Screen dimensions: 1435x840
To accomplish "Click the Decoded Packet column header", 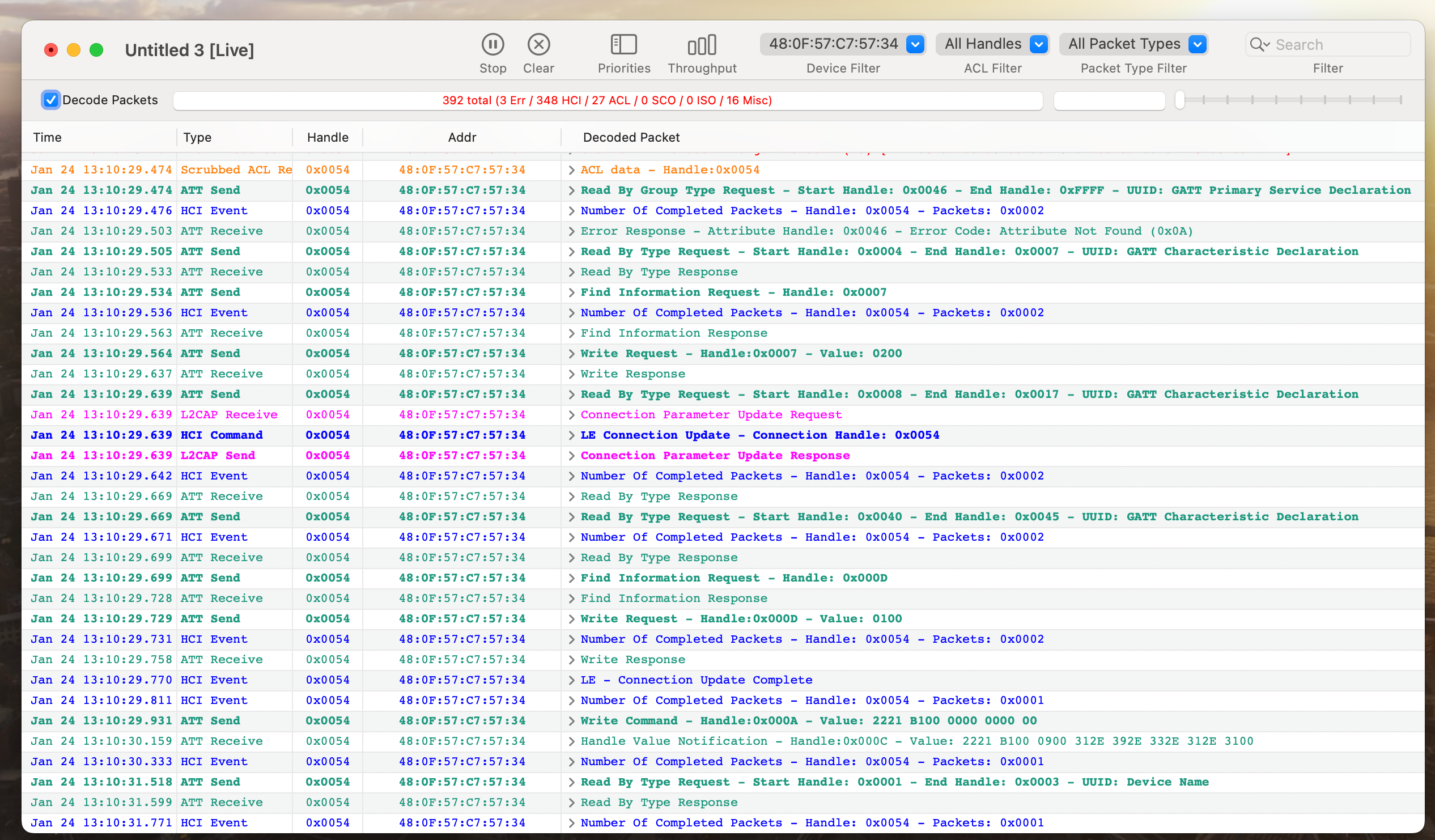I will point(631,137).
